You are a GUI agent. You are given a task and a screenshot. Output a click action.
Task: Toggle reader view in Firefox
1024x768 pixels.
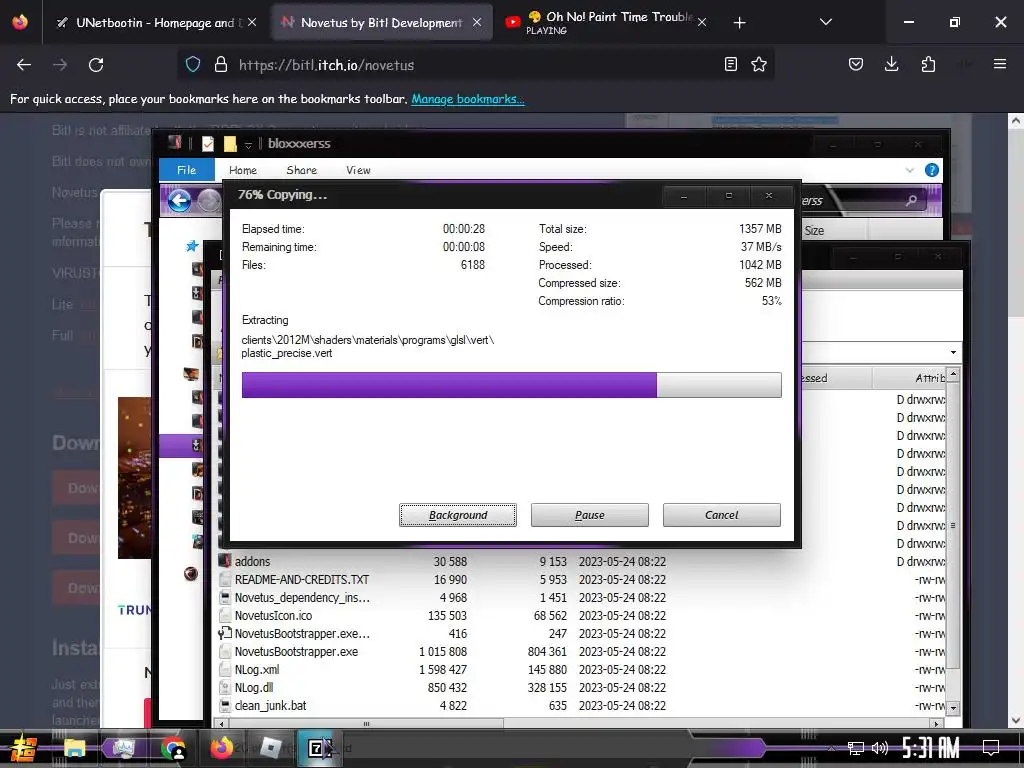point(731,64)
